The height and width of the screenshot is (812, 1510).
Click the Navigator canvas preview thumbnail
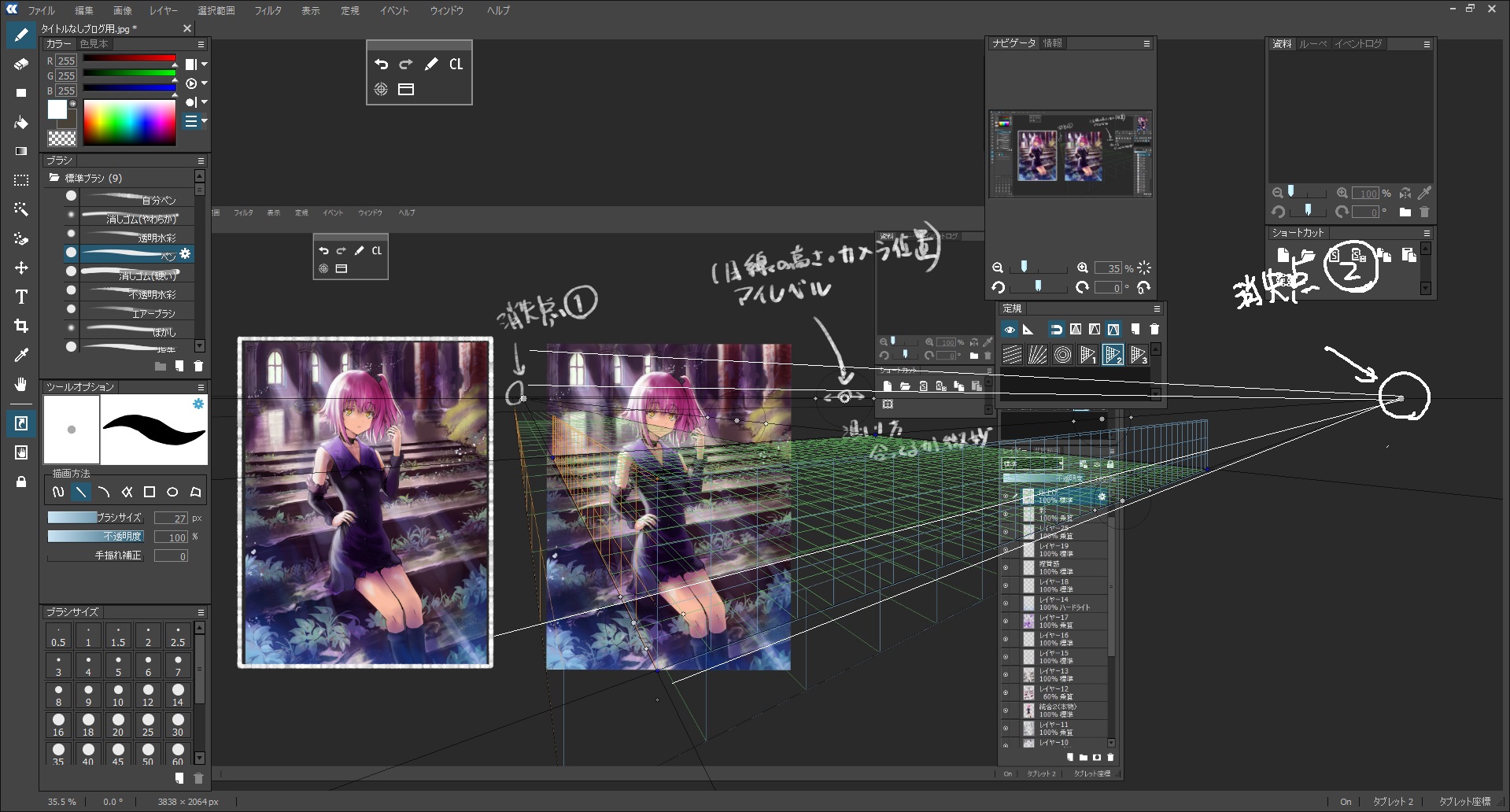(1071, 154)
